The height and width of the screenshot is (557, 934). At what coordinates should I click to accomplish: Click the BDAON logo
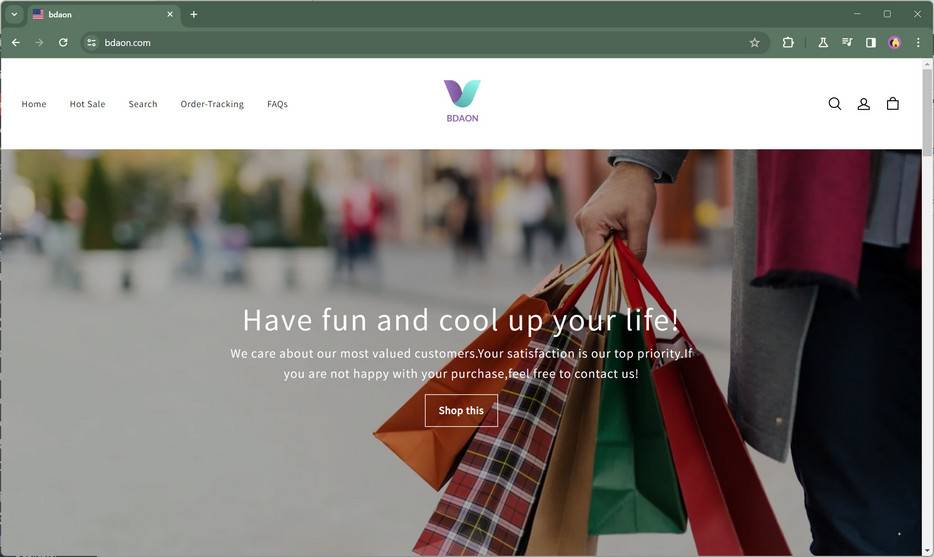(462, 101)
